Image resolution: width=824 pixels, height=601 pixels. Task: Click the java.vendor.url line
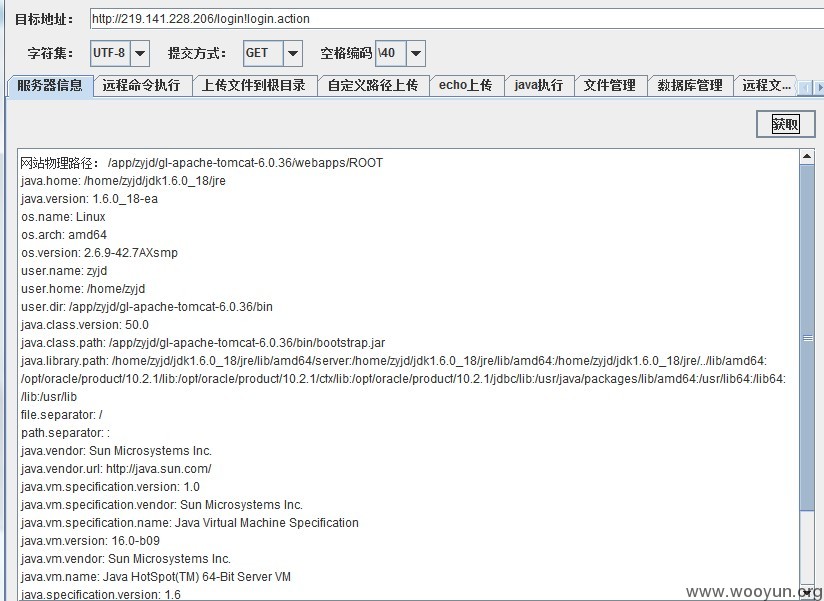pyautogui.click(x=116, y=469)
